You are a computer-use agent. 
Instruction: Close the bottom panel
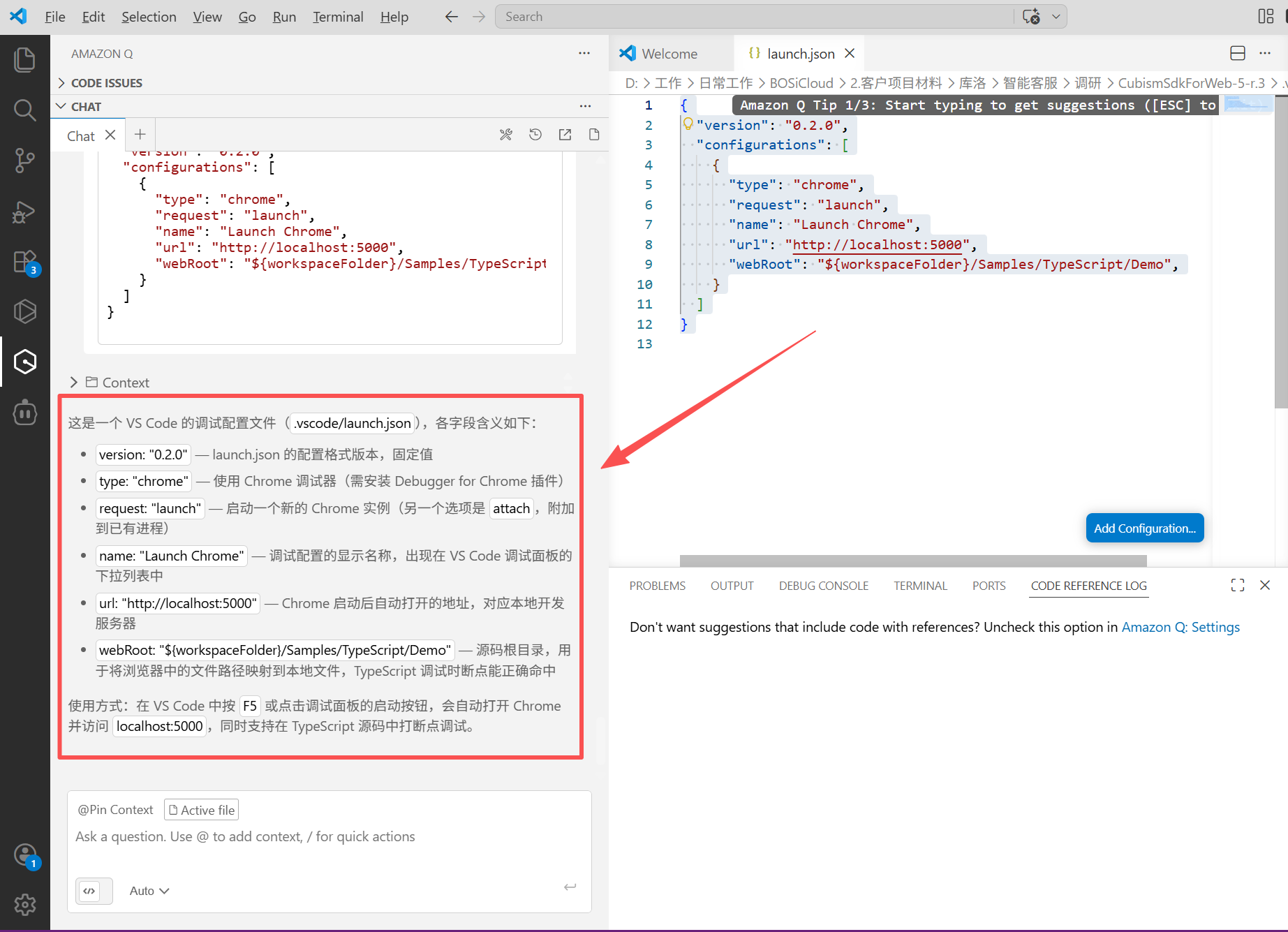coord(1265,585)
